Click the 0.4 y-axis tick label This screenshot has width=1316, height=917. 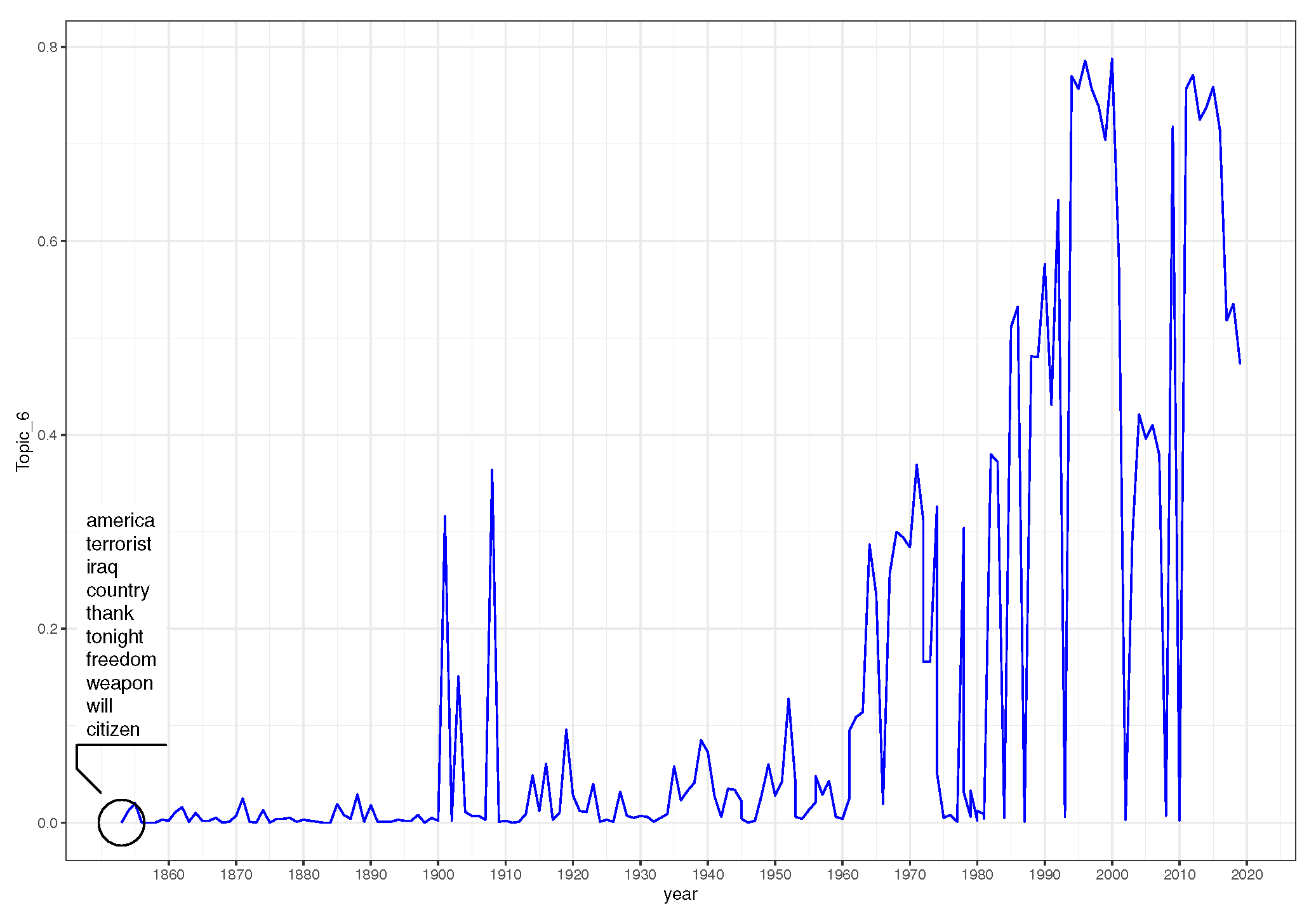coord(47,435)
